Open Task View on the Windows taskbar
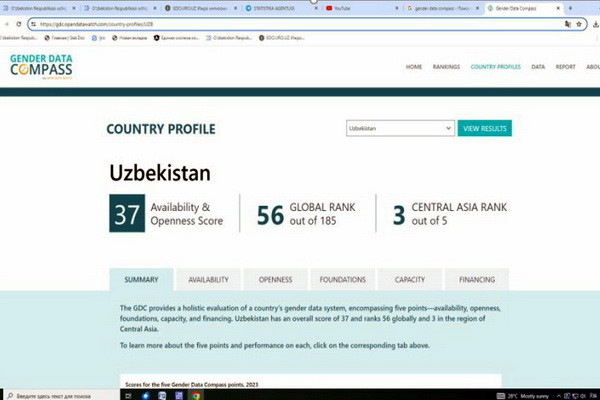Image resolution: width=600 pixels, height=400 pixels. pyautogui.click(x=128, y=395)
